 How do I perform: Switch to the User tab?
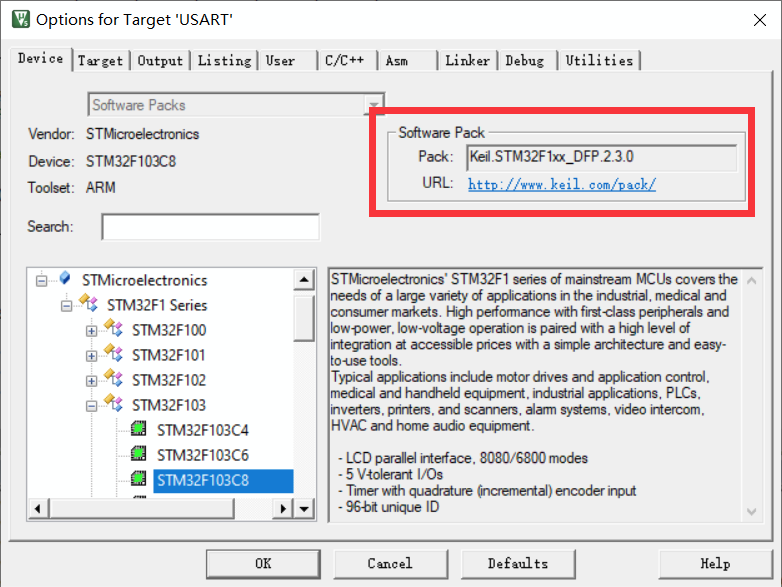pyautogui.click(x=287, y=61)
